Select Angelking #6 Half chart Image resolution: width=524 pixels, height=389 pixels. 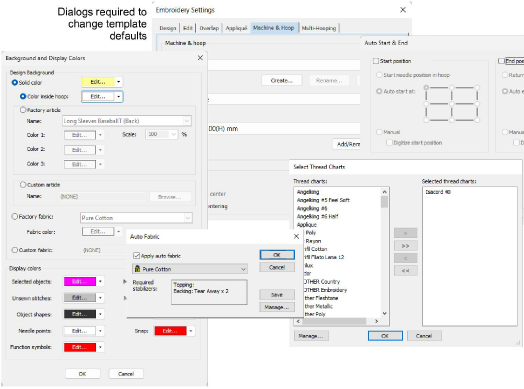click(317, 216)
